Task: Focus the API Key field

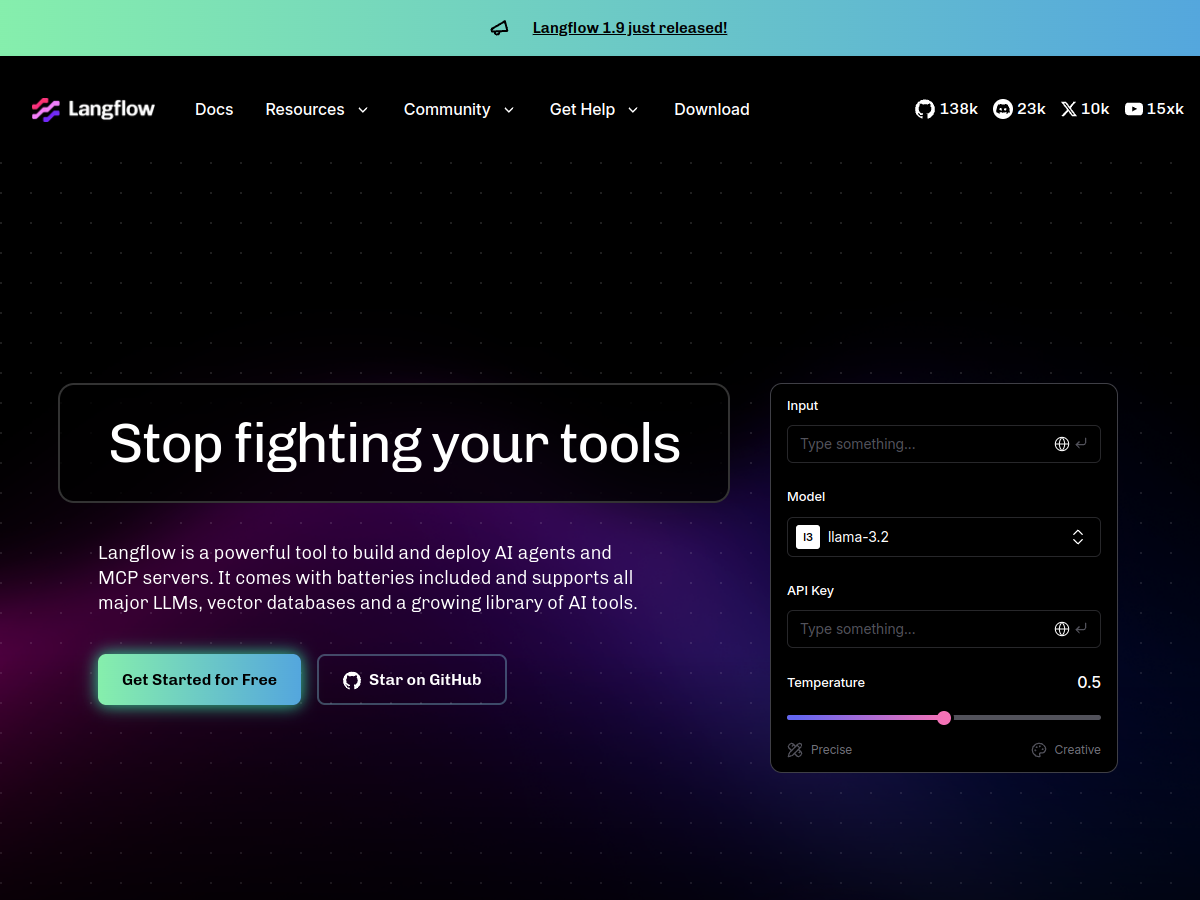Action: tap(944, 629)
